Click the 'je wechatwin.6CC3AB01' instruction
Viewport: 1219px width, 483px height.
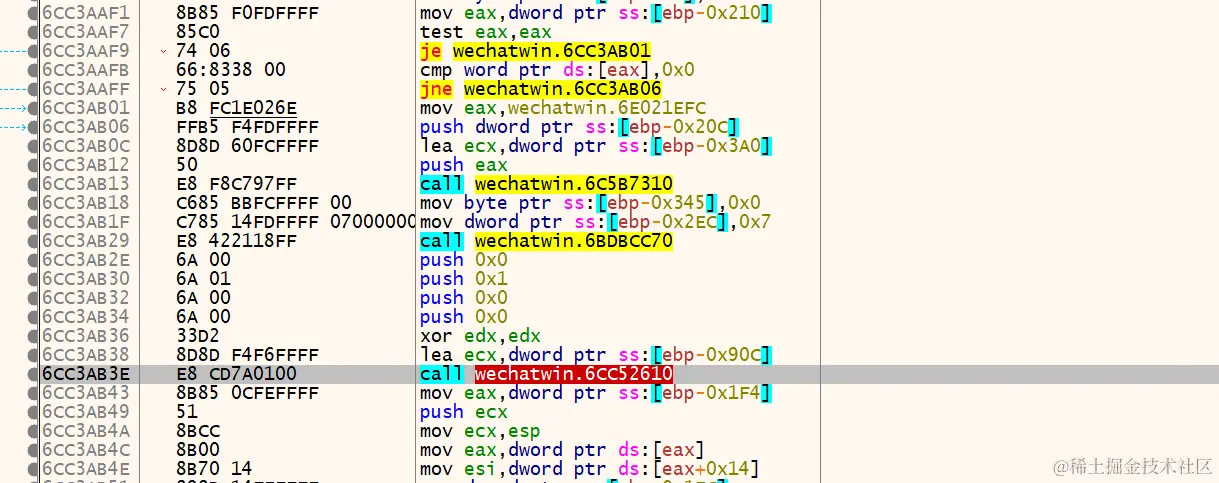pyautogui.click(x=536, y=51)
